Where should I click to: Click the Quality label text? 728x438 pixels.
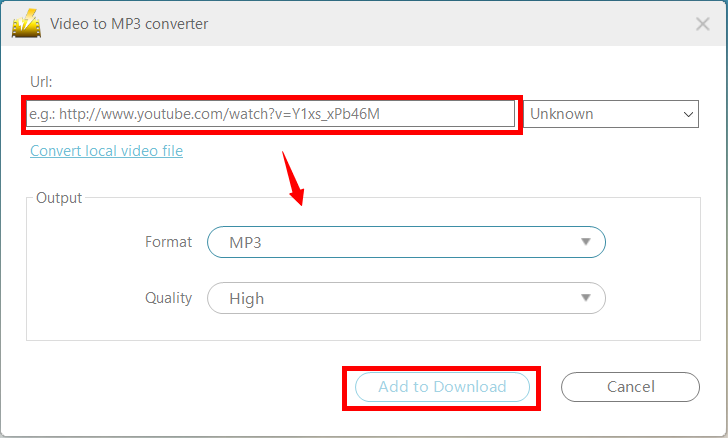(x=166, y=298)
